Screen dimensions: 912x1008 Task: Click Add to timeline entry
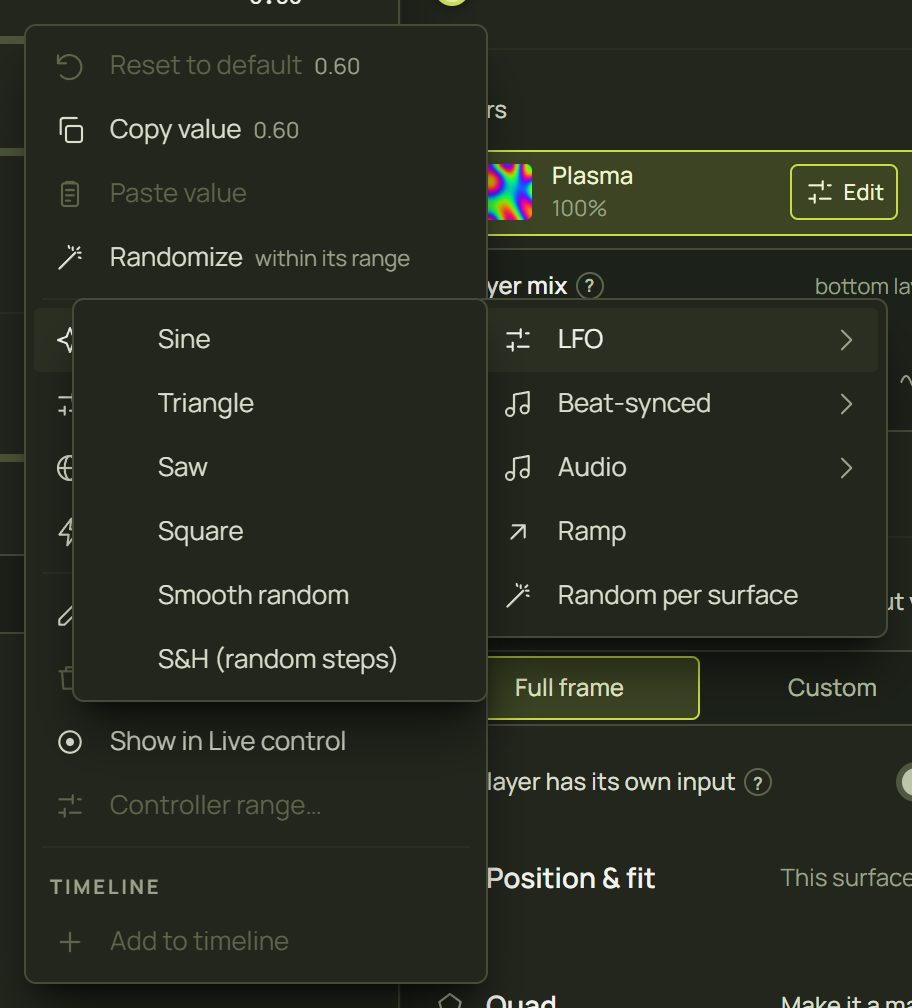pos(256,942)
